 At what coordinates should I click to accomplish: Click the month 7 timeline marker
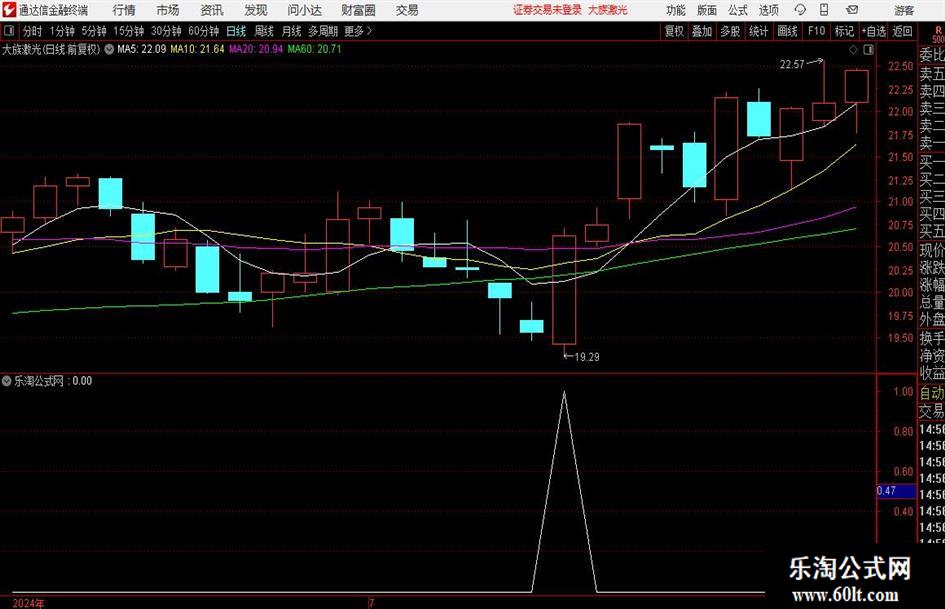pyautogui.click(x=372, y=603)
